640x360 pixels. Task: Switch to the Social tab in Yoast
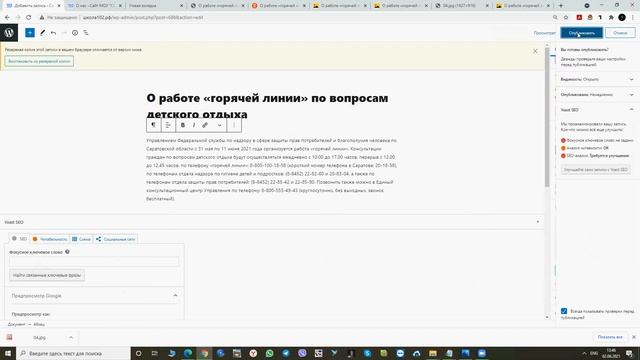116,239
